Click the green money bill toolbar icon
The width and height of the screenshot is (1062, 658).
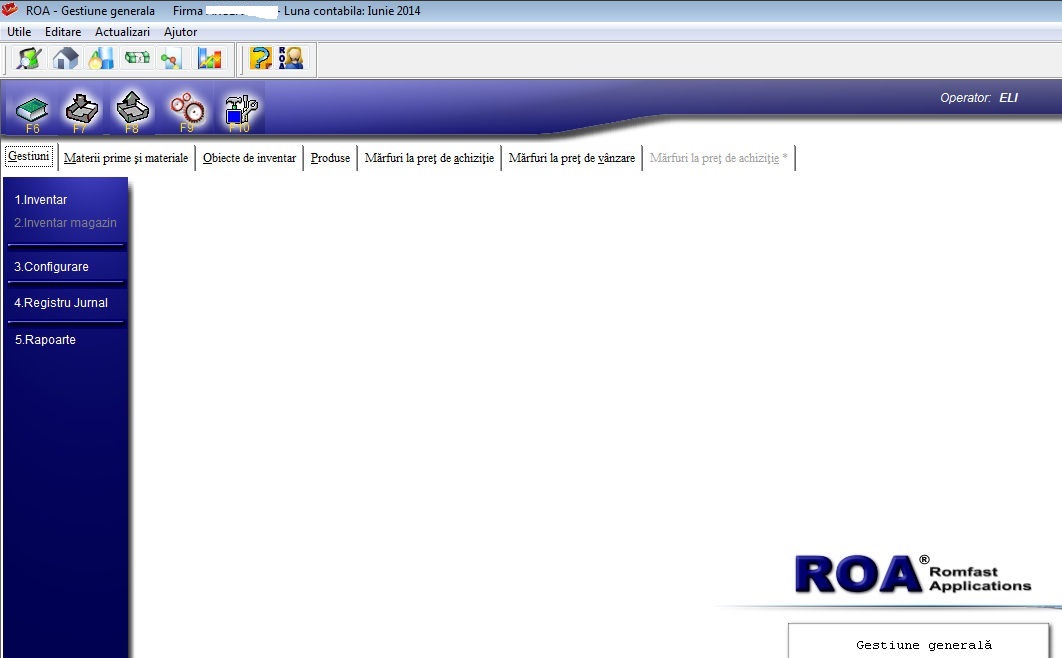point(137,58)
